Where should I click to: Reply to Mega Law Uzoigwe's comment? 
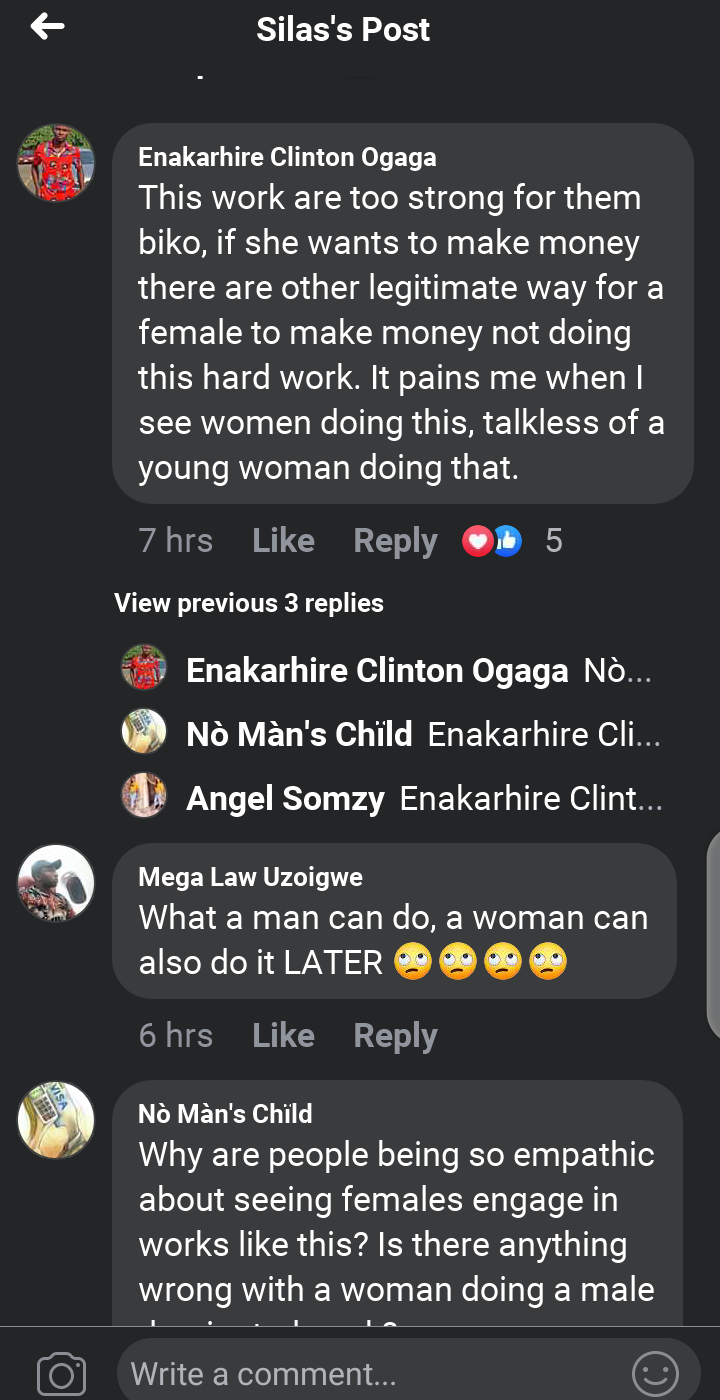coord(395,1035)
